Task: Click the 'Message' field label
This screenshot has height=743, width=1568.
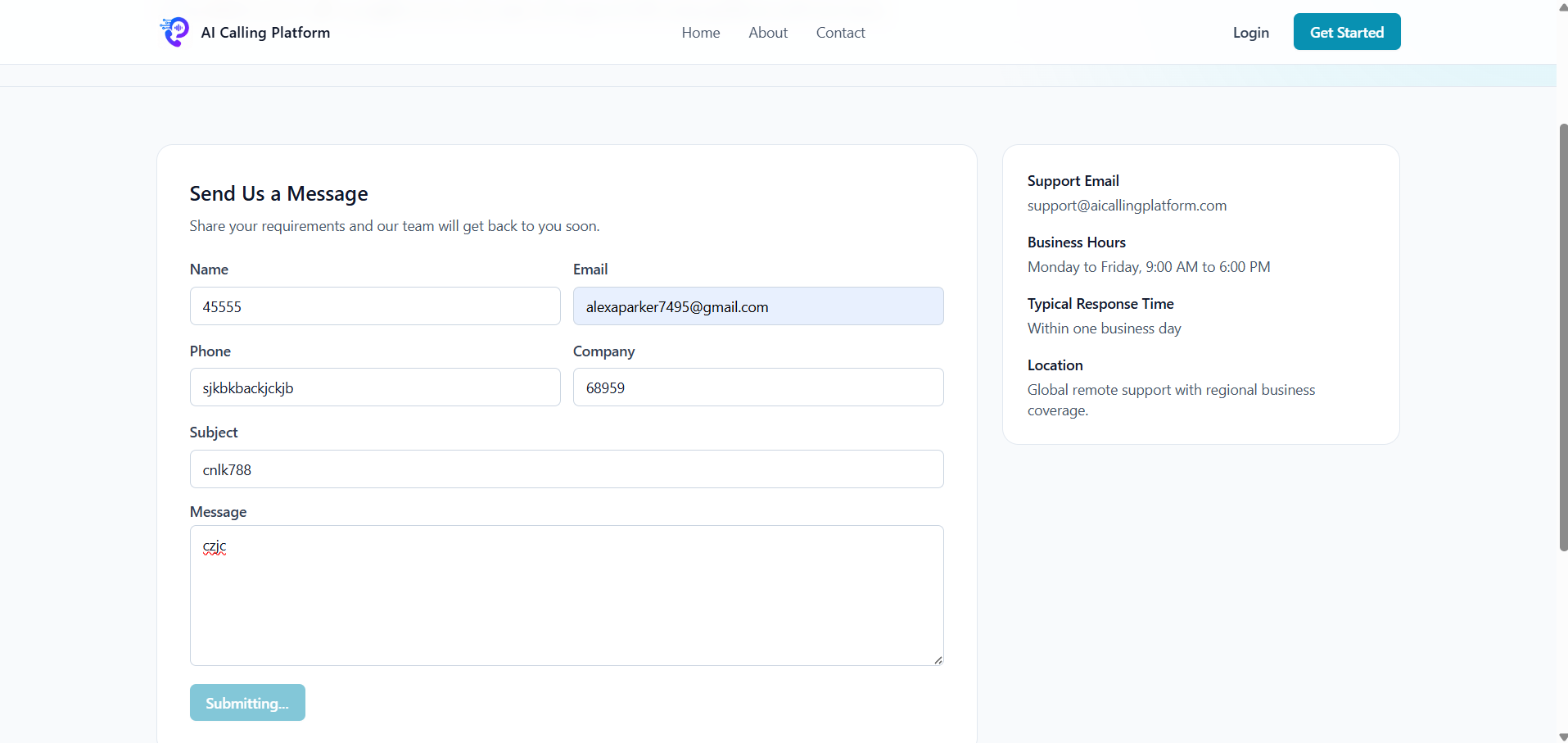Action: (218, 512)
